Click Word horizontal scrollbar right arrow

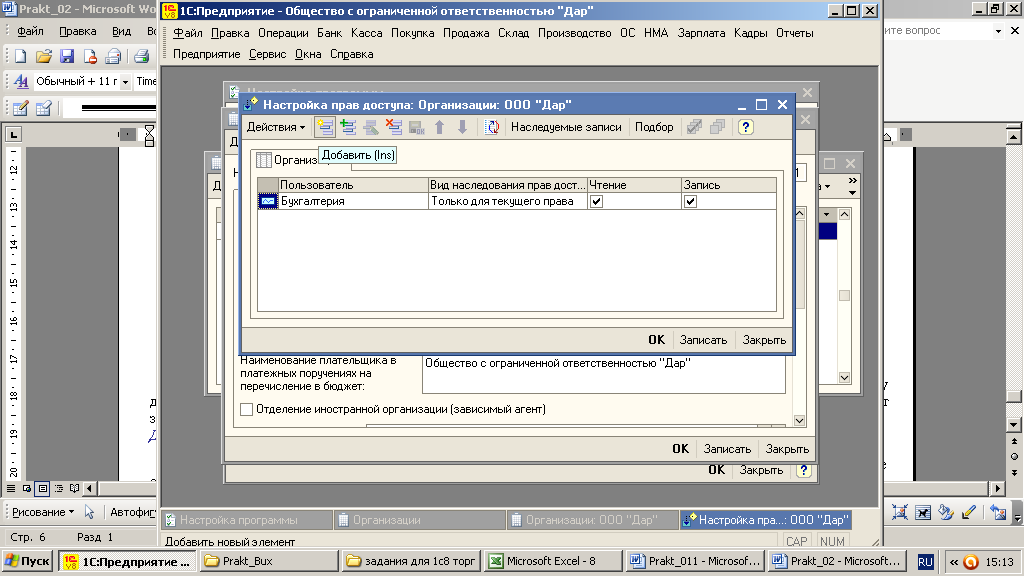click(997, 488)
